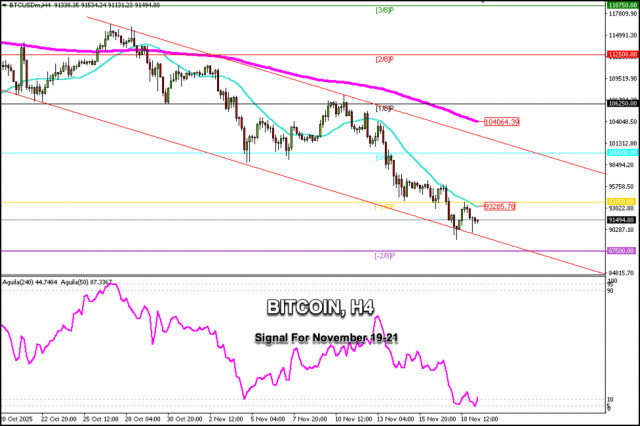Click the 13 Nov 04:00 time label
640x426 pixels.
[x=396, y=419]
